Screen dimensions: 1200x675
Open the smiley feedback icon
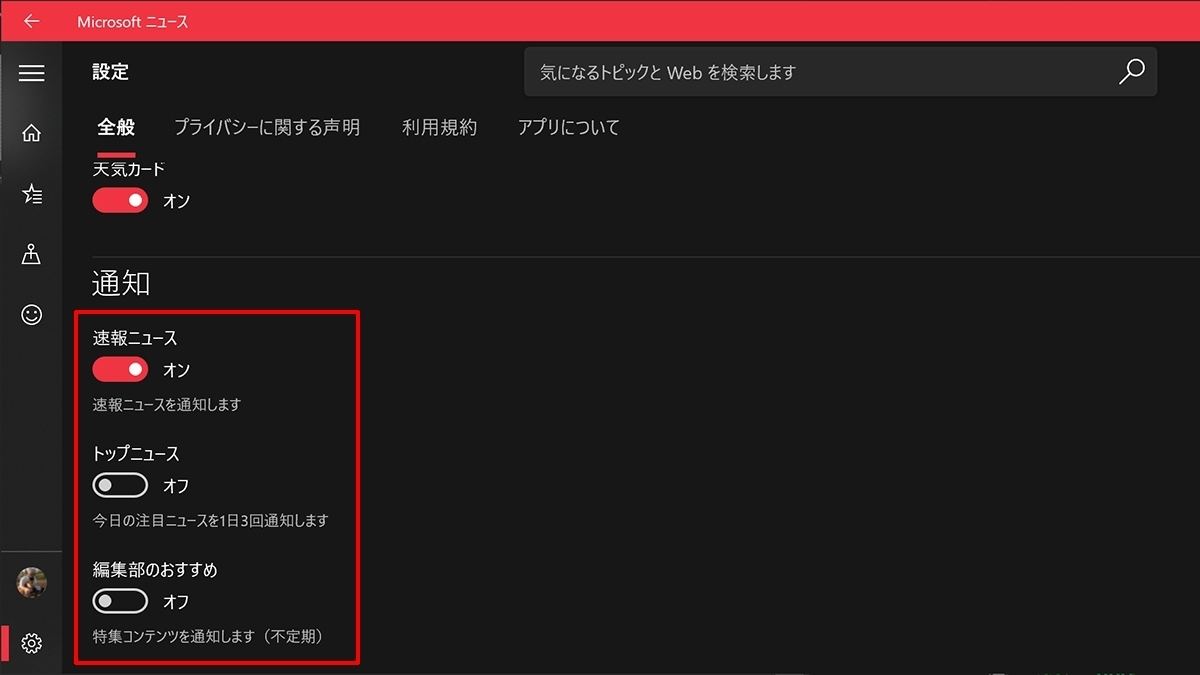pos(31,315)
